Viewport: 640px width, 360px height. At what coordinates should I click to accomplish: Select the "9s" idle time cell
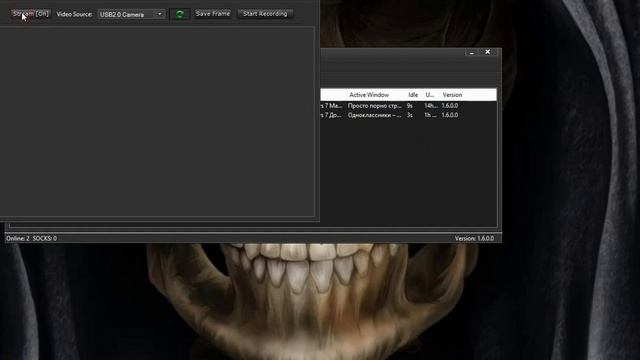click(x=410, y=106)
